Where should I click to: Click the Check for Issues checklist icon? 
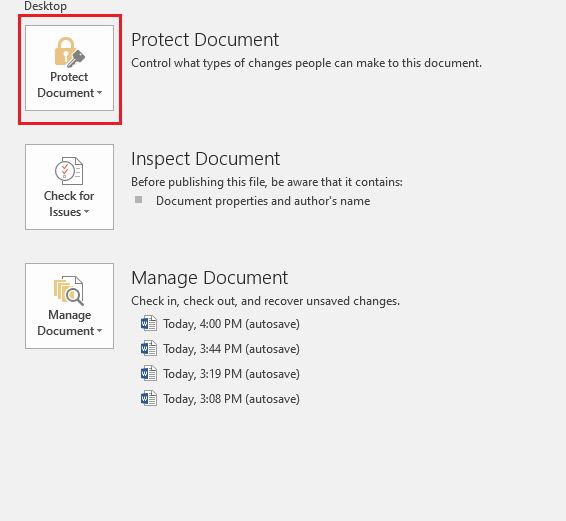click(x=69, y=171)
